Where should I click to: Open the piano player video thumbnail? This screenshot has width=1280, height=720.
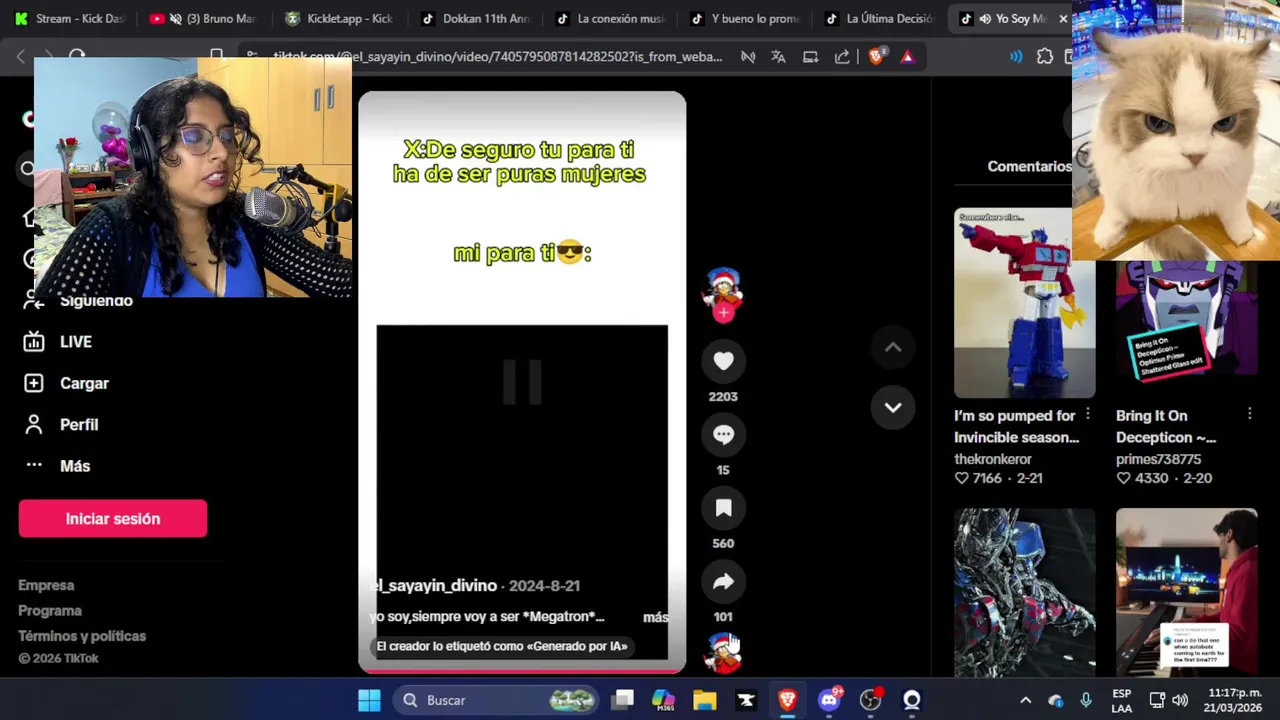tap(1186, 592)
